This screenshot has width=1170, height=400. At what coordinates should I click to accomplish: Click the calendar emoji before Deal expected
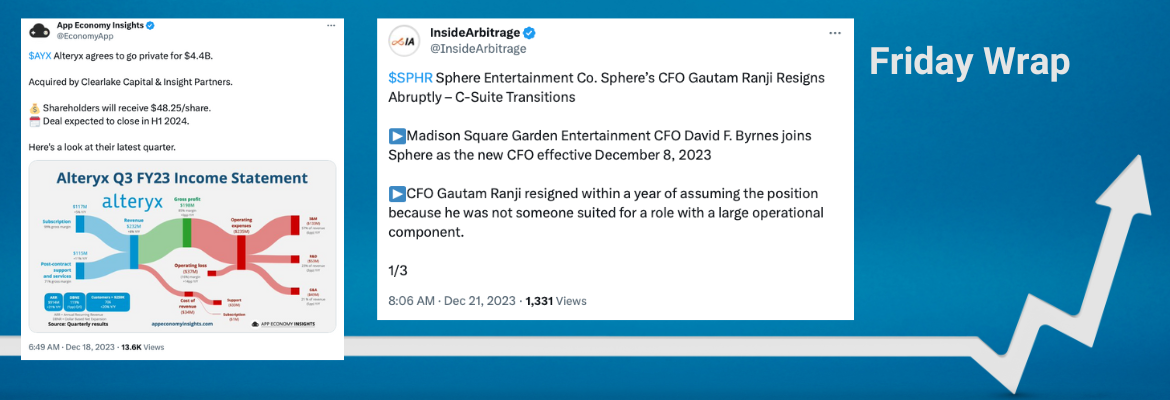click(34, 121)
